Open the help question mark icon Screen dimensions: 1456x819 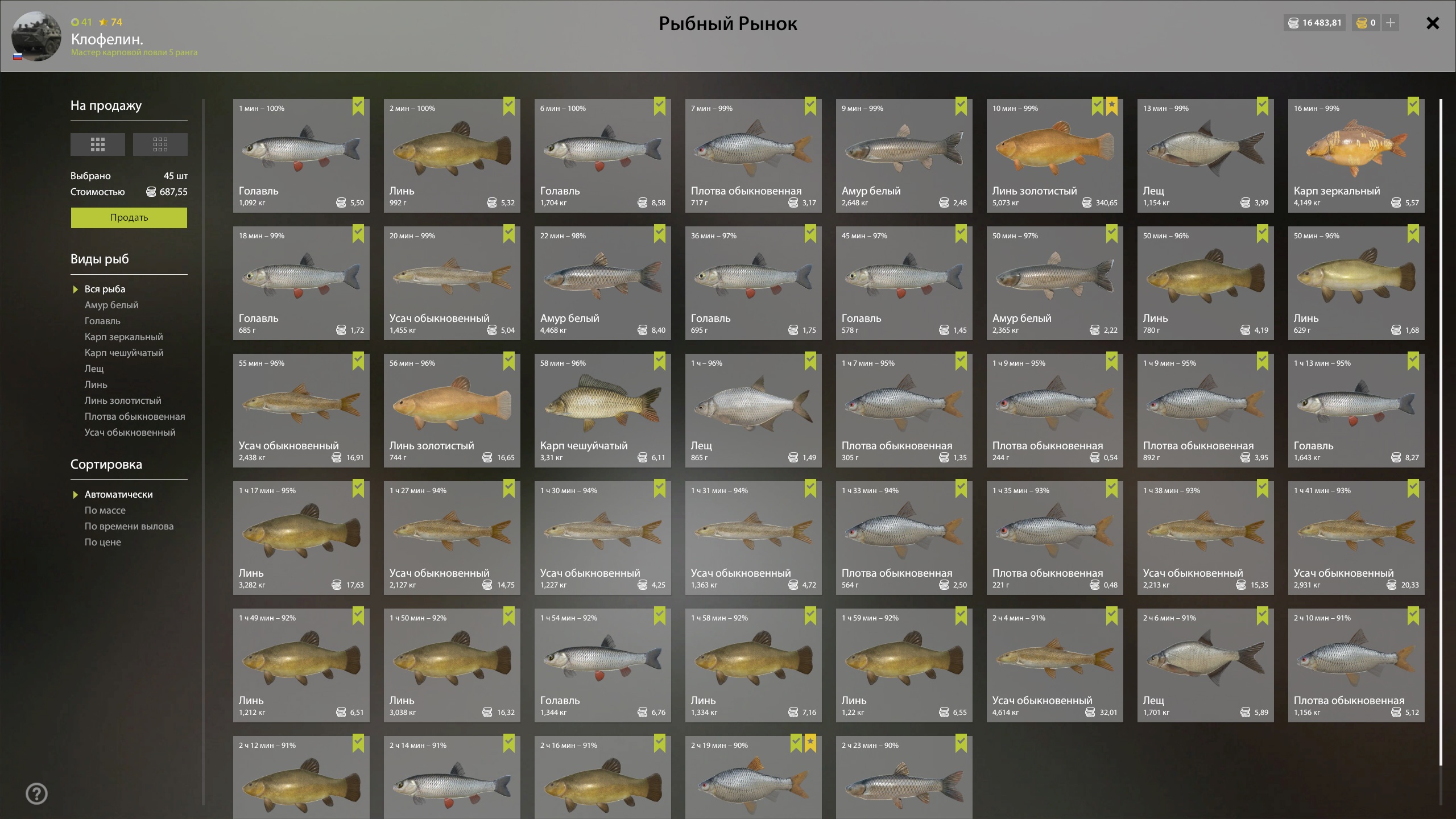(x=36, y=793)
